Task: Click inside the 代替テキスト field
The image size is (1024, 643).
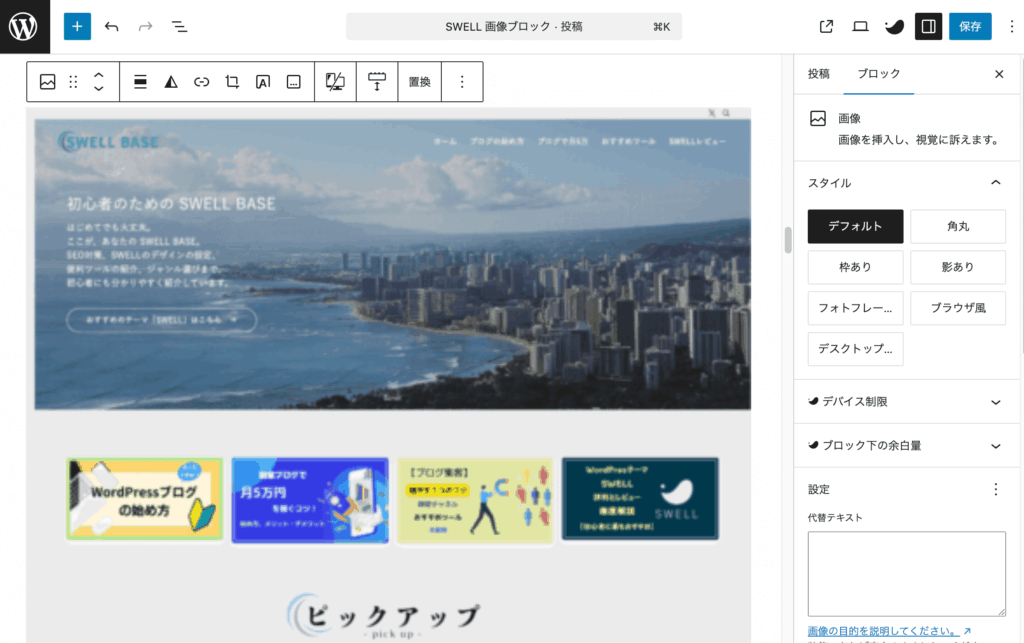Action: tap(905, 575)
